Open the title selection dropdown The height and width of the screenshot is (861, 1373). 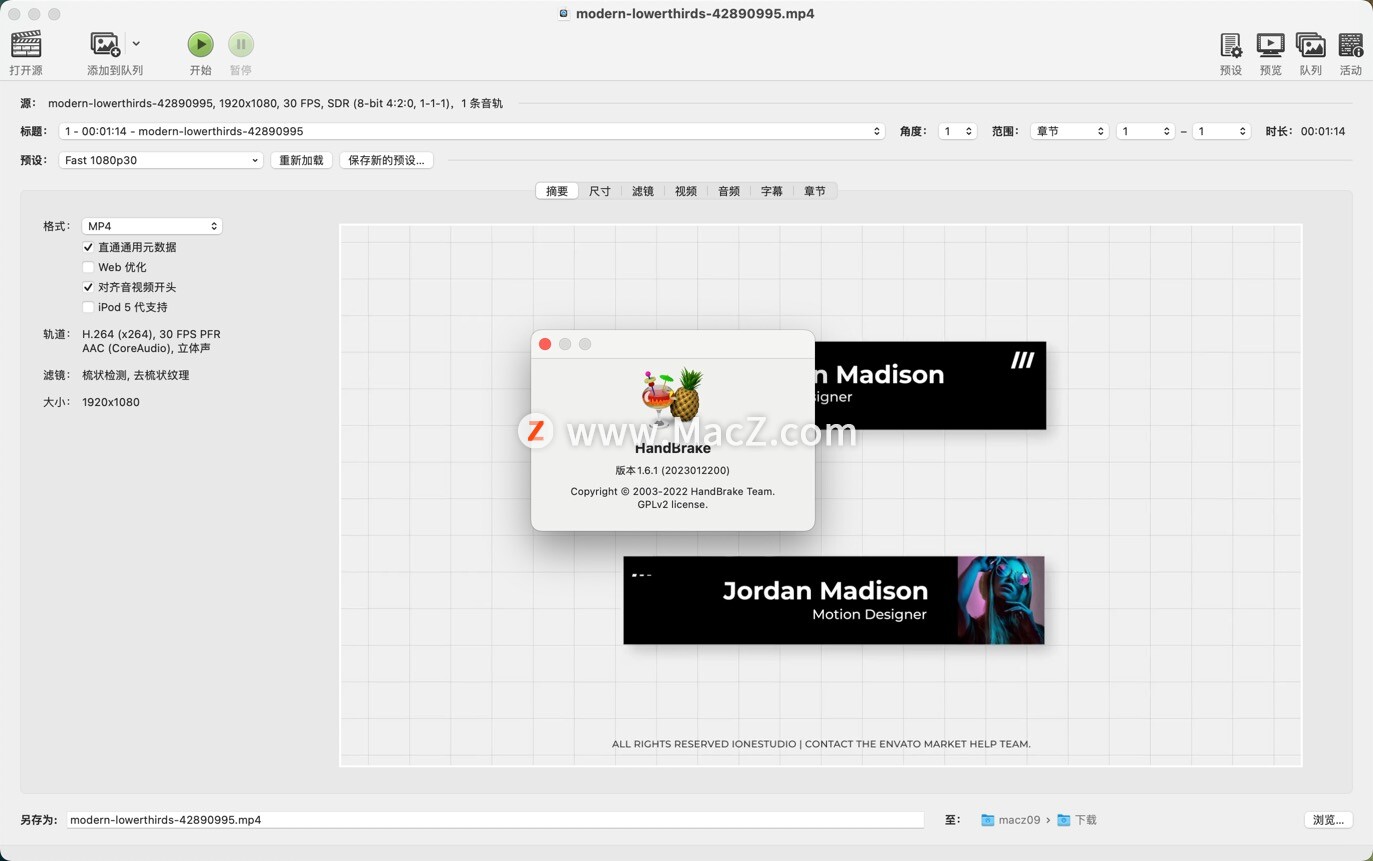tap(471, 131)
